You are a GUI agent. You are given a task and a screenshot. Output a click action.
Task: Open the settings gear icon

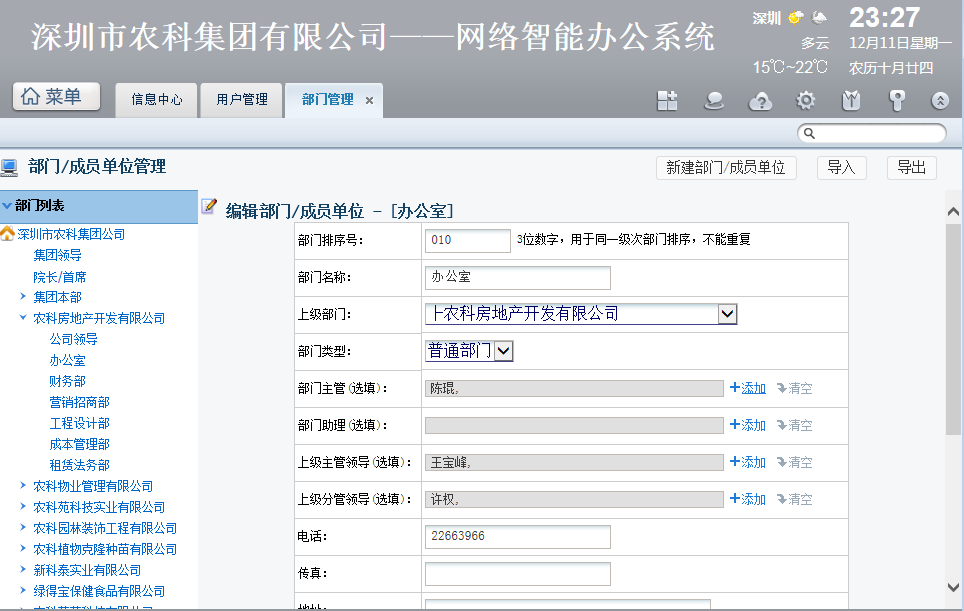point(805,100)
